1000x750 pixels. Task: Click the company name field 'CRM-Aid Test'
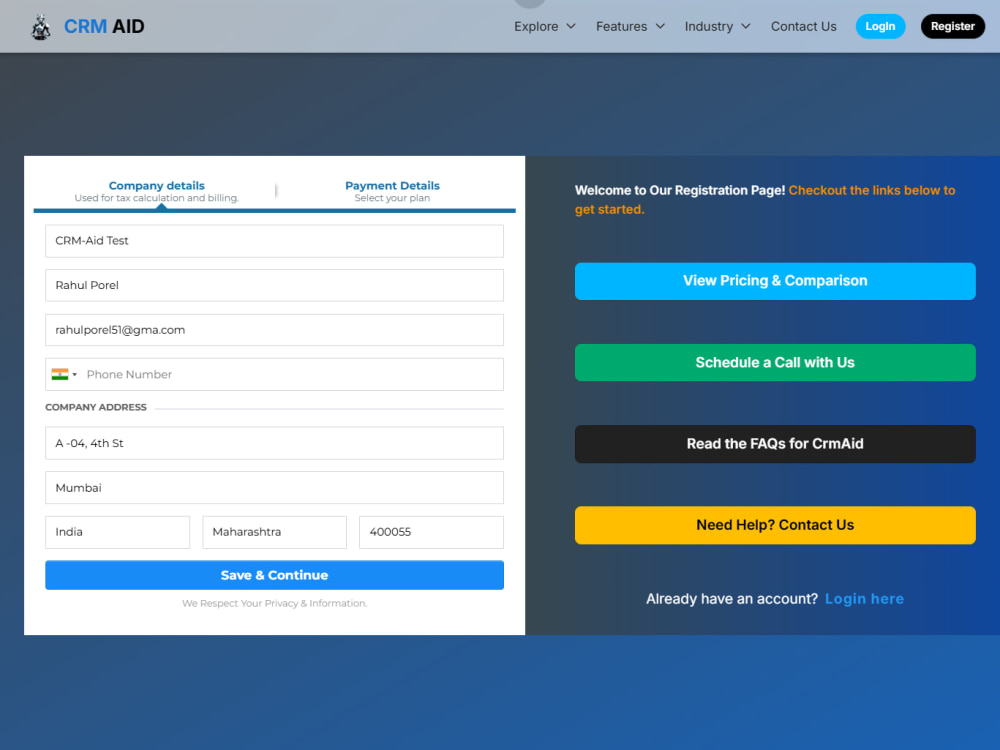(x=274, y=241)
